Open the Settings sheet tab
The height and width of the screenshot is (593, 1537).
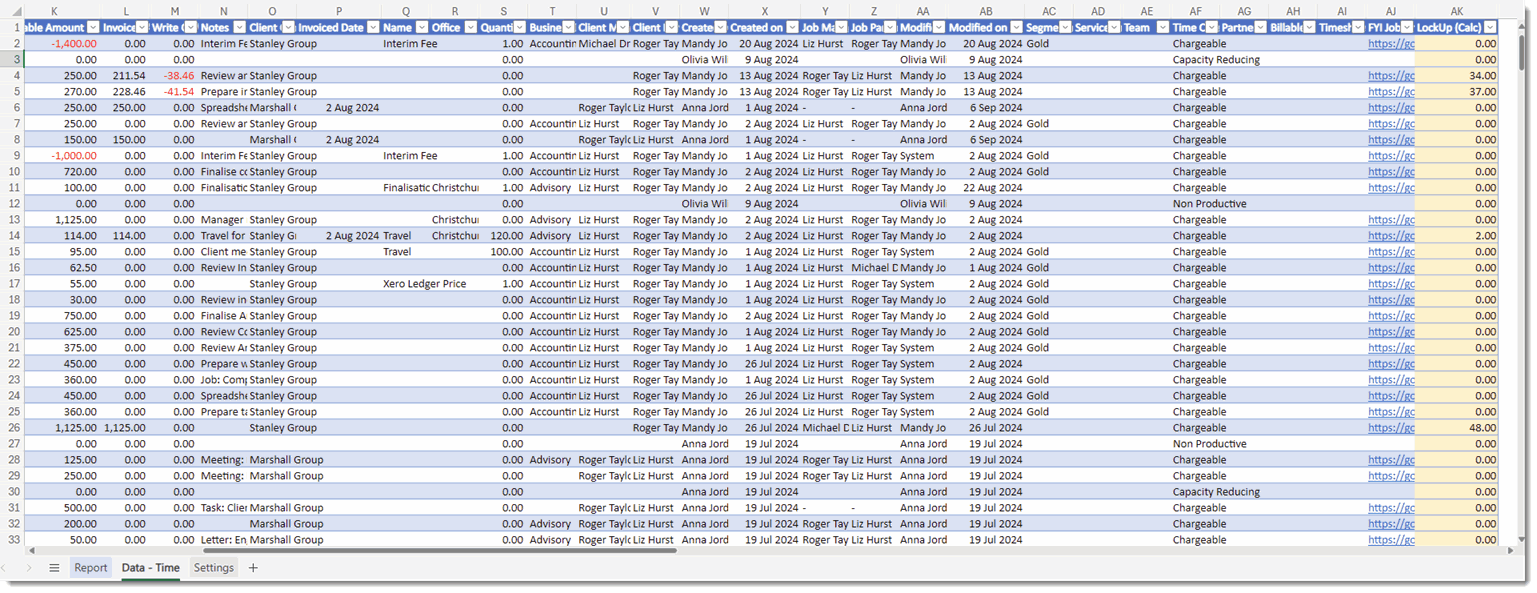[213, 567]
